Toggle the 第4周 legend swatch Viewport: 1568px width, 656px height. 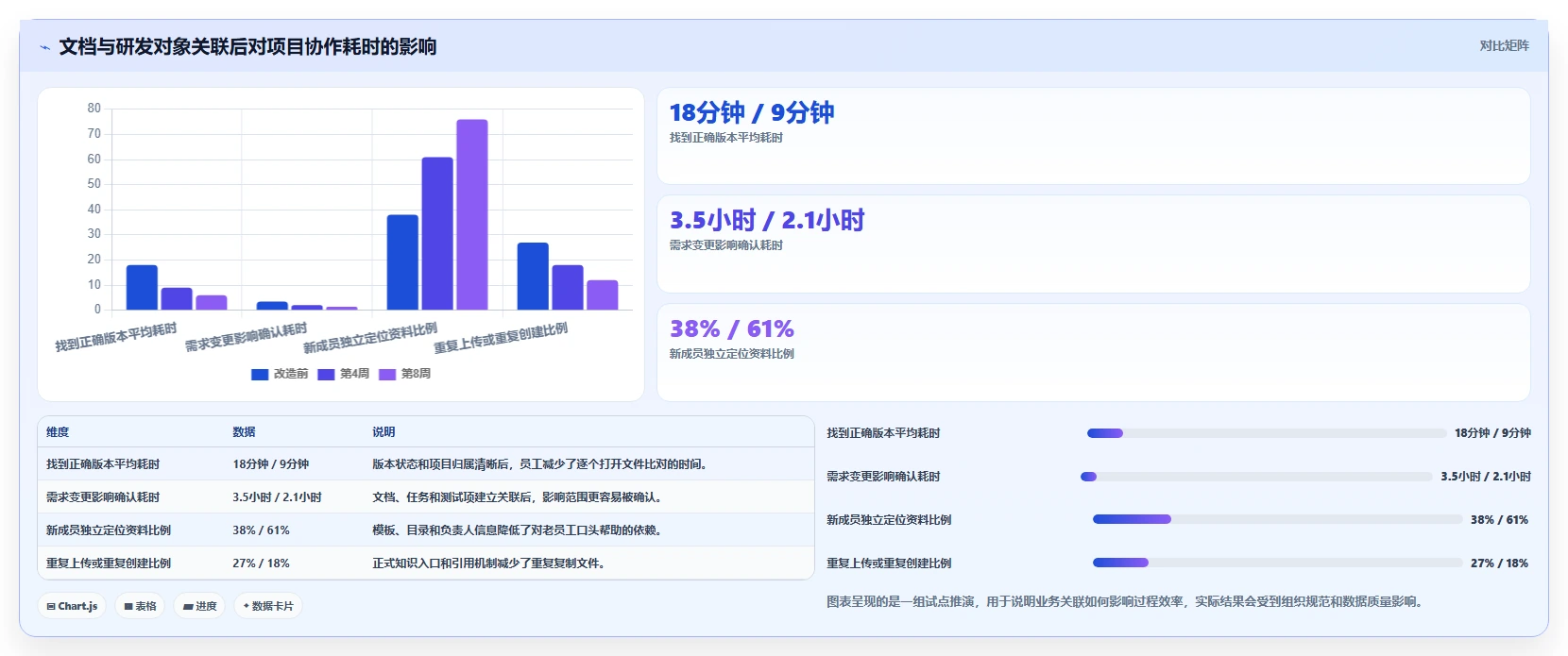[326, 375]
